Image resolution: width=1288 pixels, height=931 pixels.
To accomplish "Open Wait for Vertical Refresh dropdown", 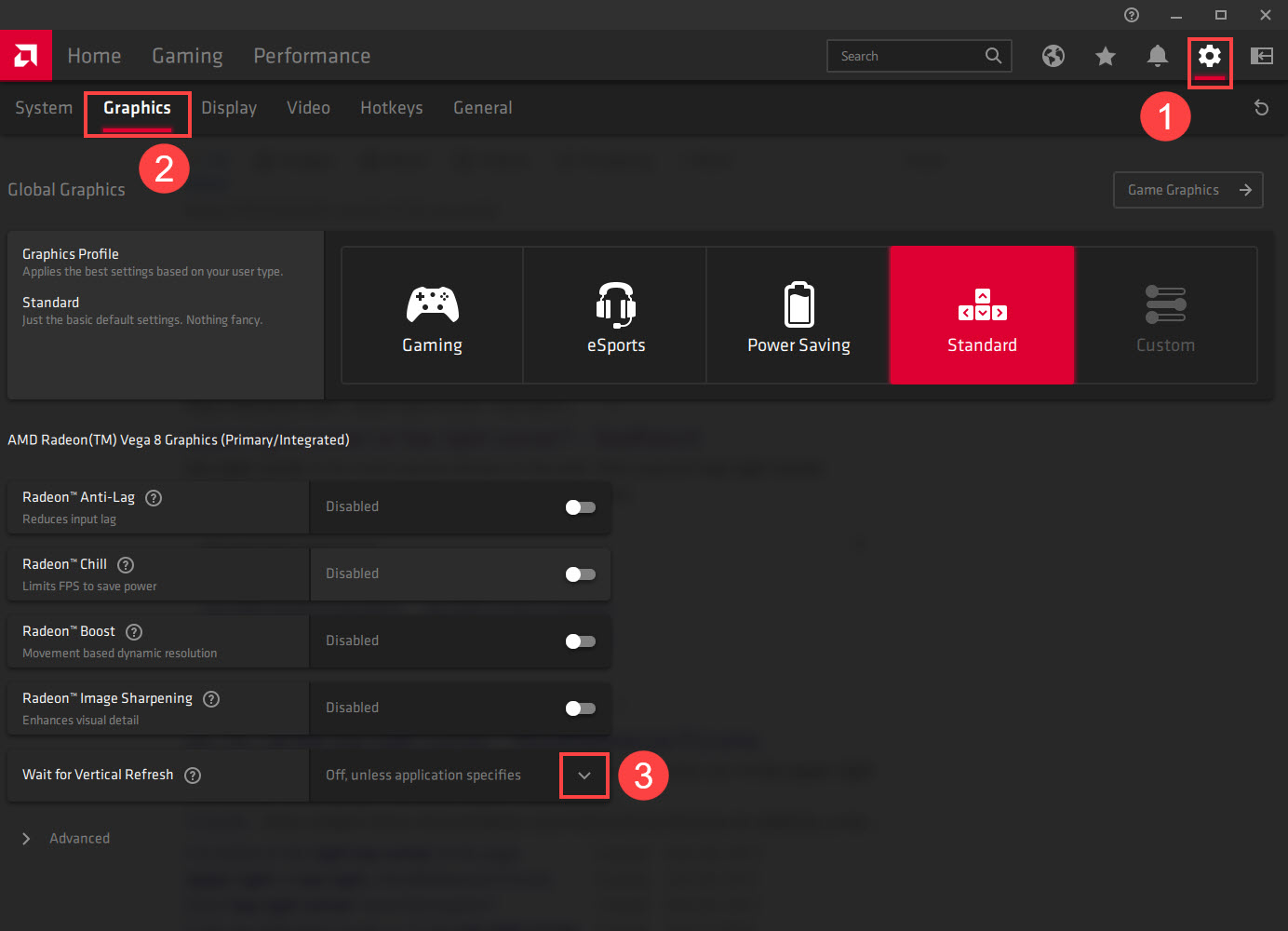I will point(584,776).
